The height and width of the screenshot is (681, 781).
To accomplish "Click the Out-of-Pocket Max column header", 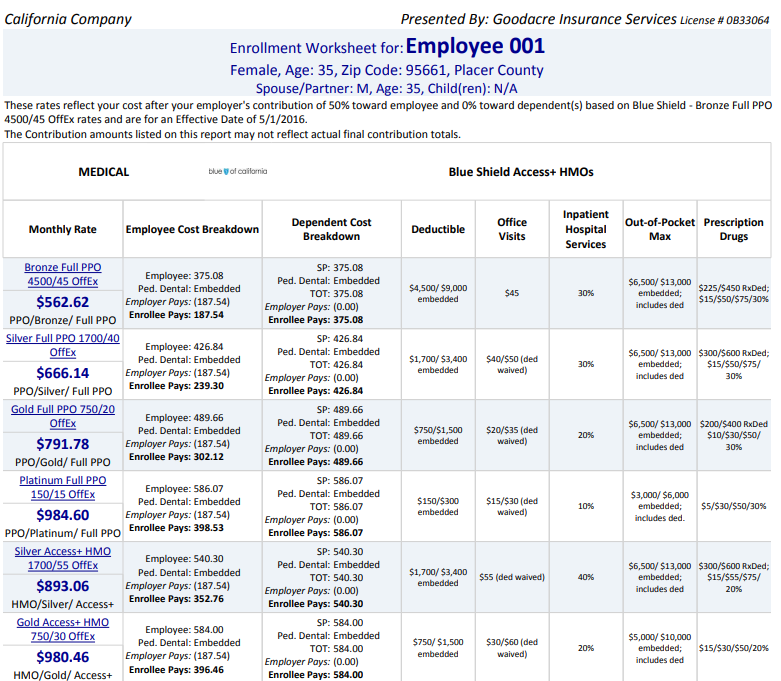I will tap(660, 229).
